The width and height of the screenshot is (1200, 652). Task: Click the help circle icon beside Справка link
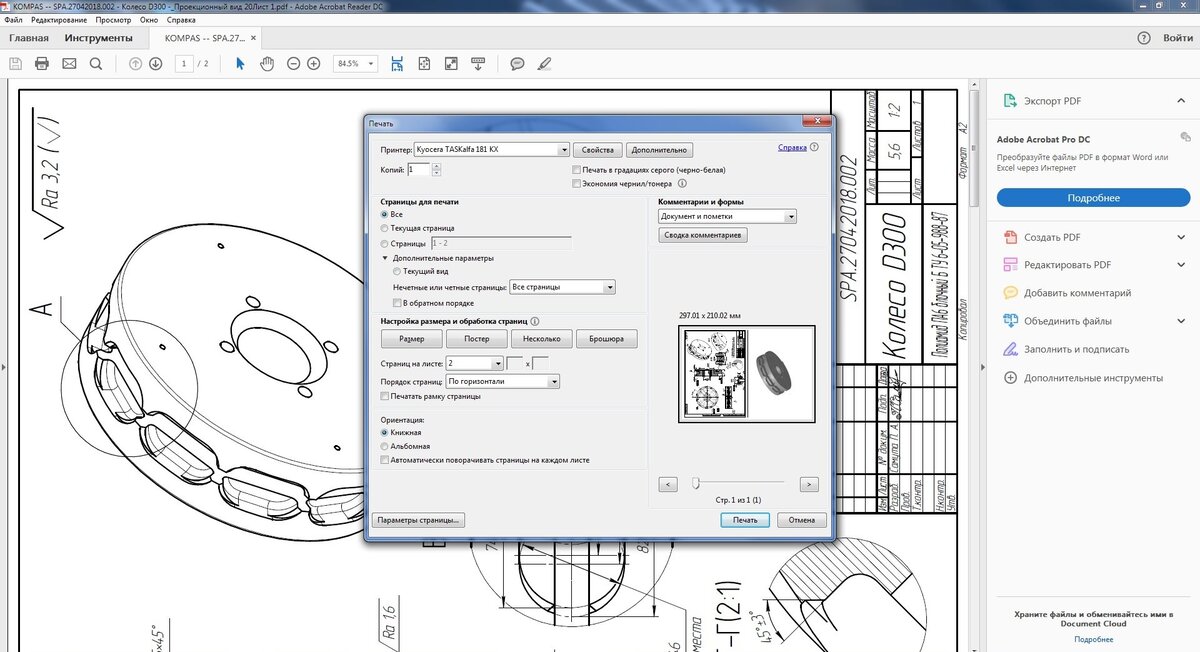coord(814,147)
